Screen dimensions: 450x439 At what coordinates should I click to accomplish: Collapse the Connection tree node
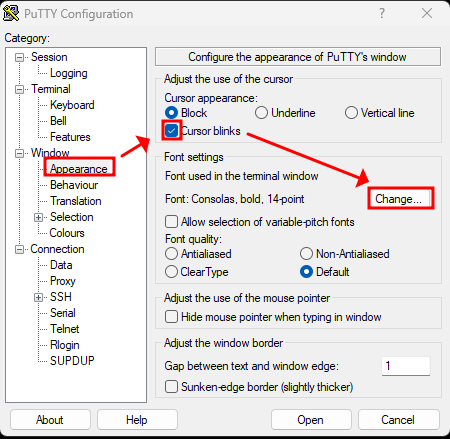19,249
